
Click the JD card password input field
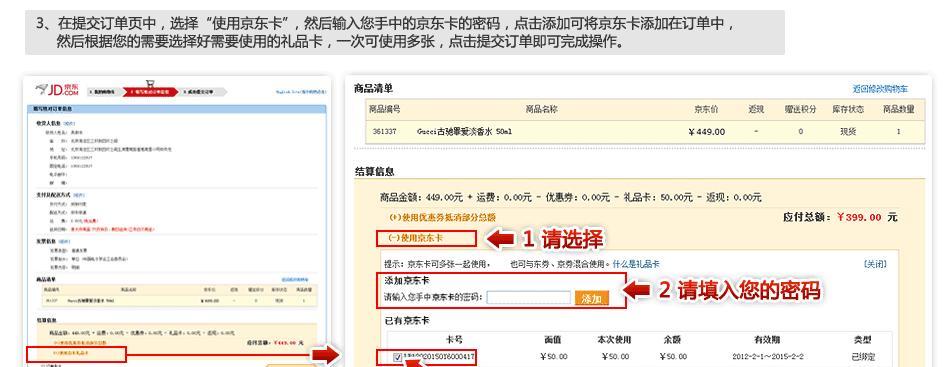(528, 297)
